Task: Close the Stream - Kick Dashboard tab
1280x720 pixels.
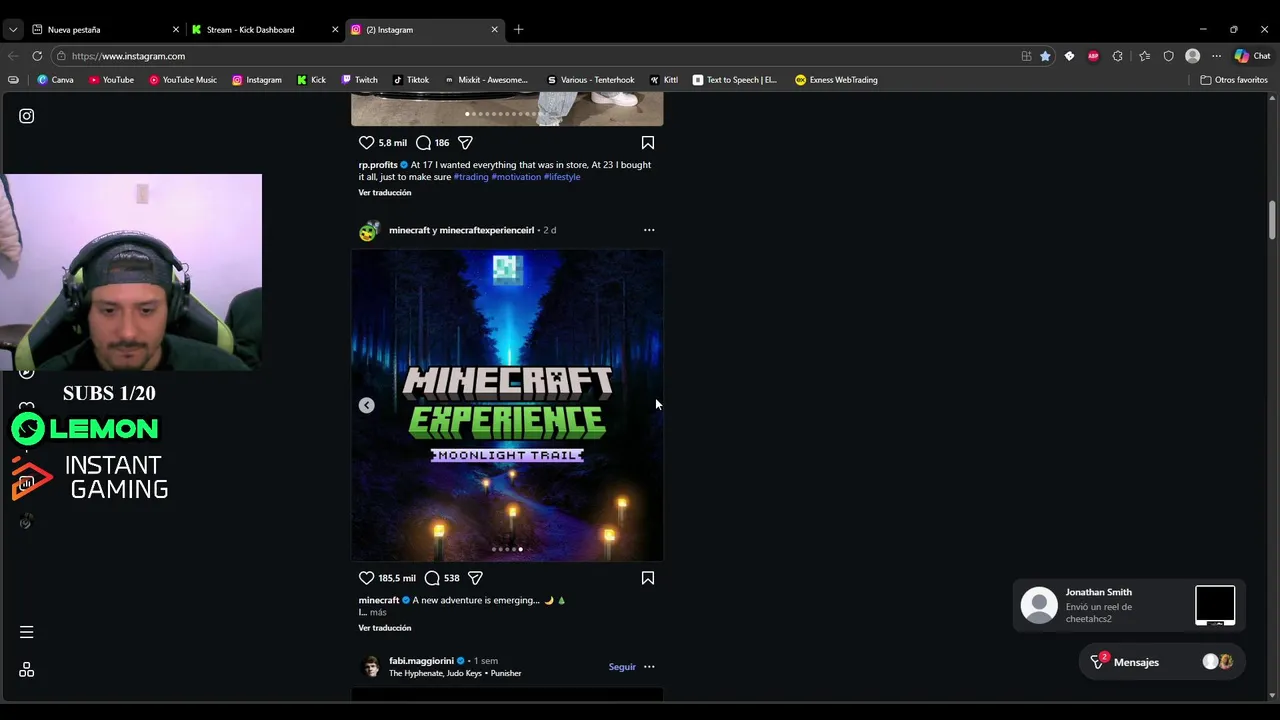Action: click(335, 30)
